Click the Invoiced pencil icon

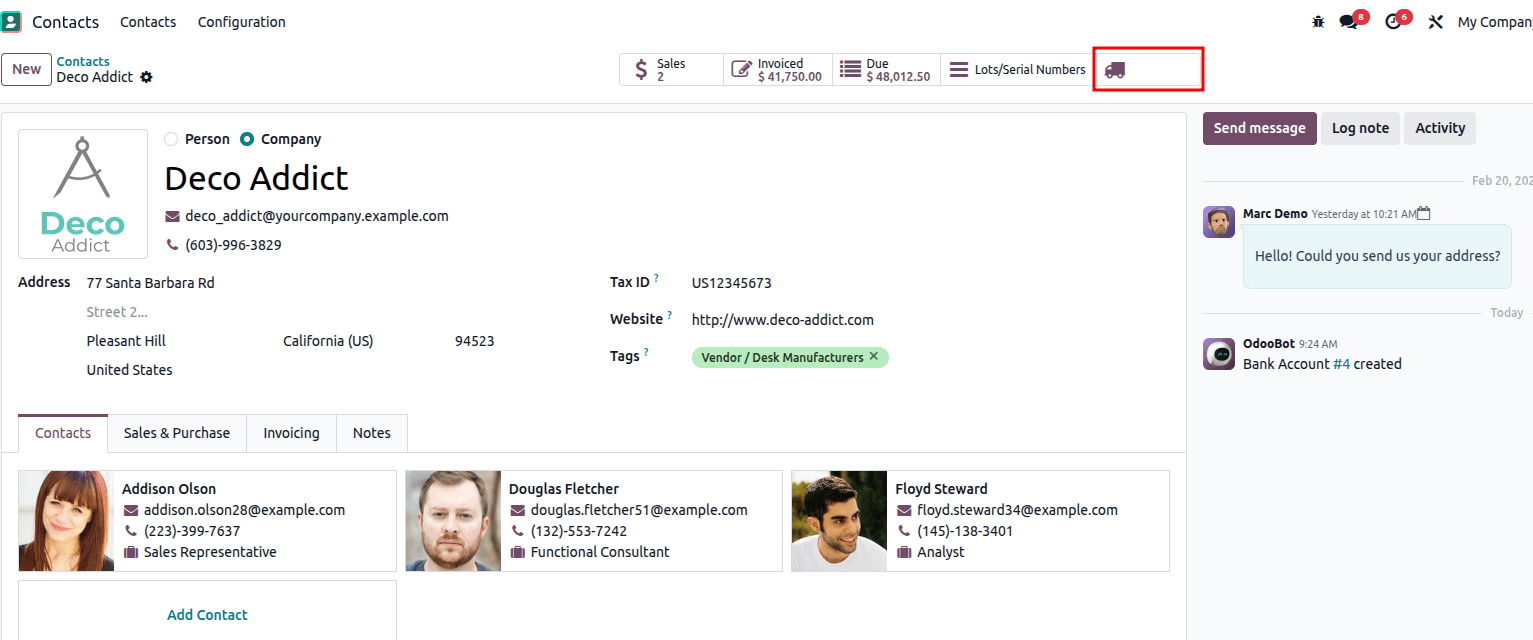(x=741, y=69)
